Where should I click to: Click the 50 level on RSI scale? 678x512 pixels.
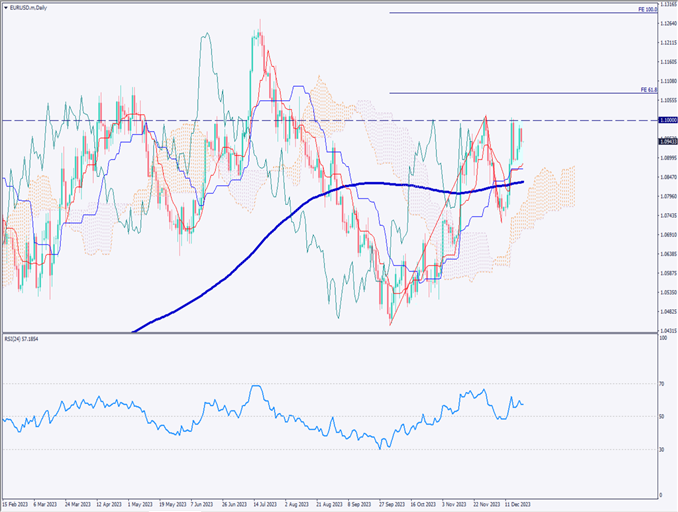(663, 416)
